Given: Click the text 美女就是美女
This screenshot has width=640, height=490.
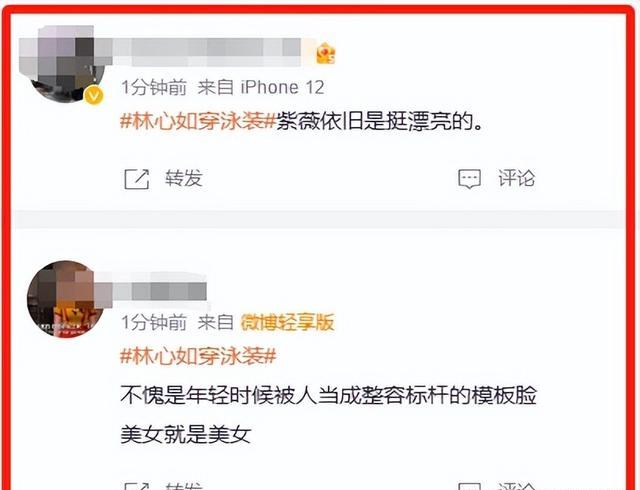Looking at the screenshot, I should 186,434.
